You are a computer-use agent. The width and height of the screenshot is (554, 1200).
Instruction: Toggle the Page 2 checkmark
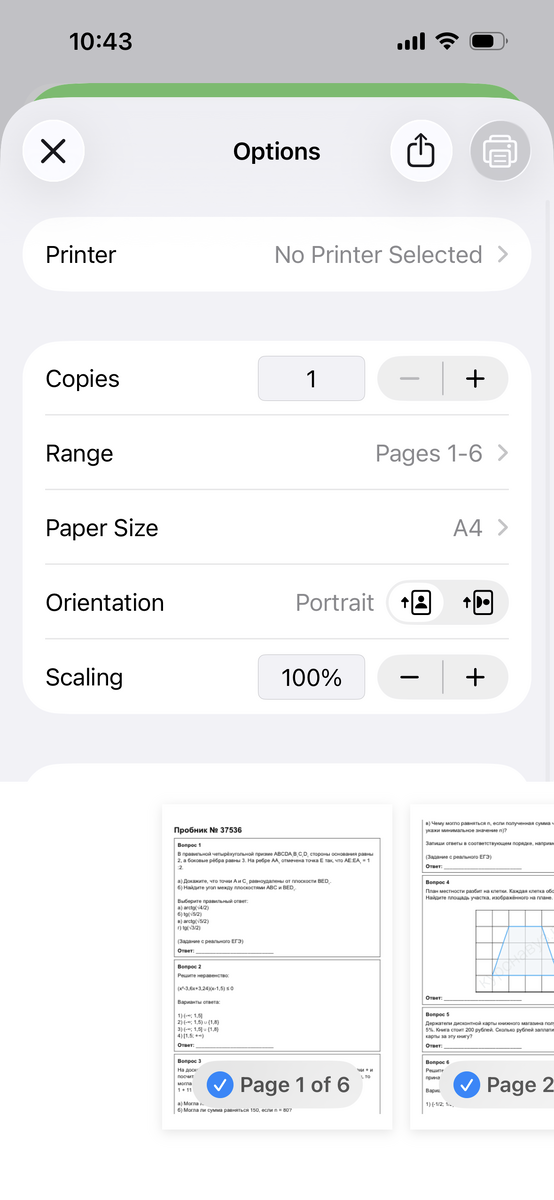pyautogui.click(x=467, y=1085)
